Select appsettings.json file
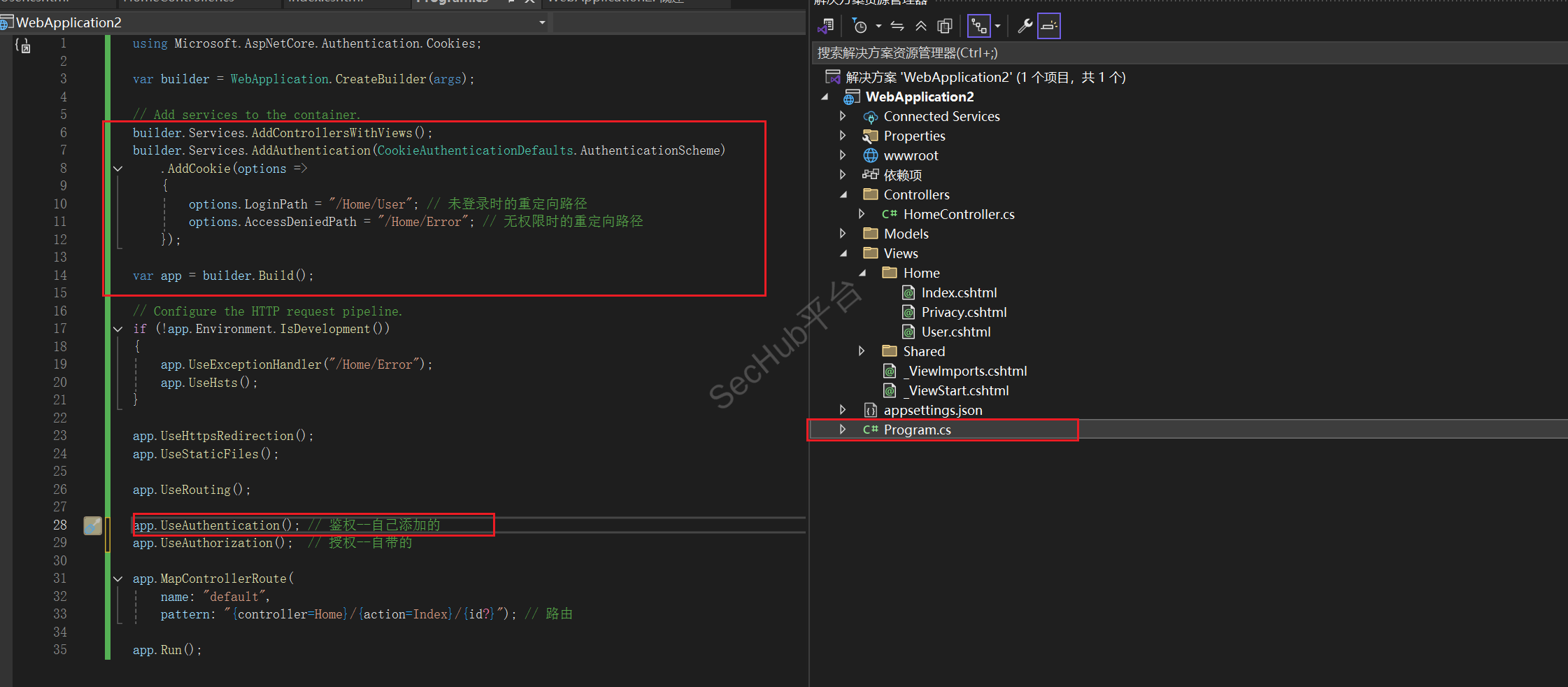The width and height of the screenshot is (1568, 687). click(933, 410)
